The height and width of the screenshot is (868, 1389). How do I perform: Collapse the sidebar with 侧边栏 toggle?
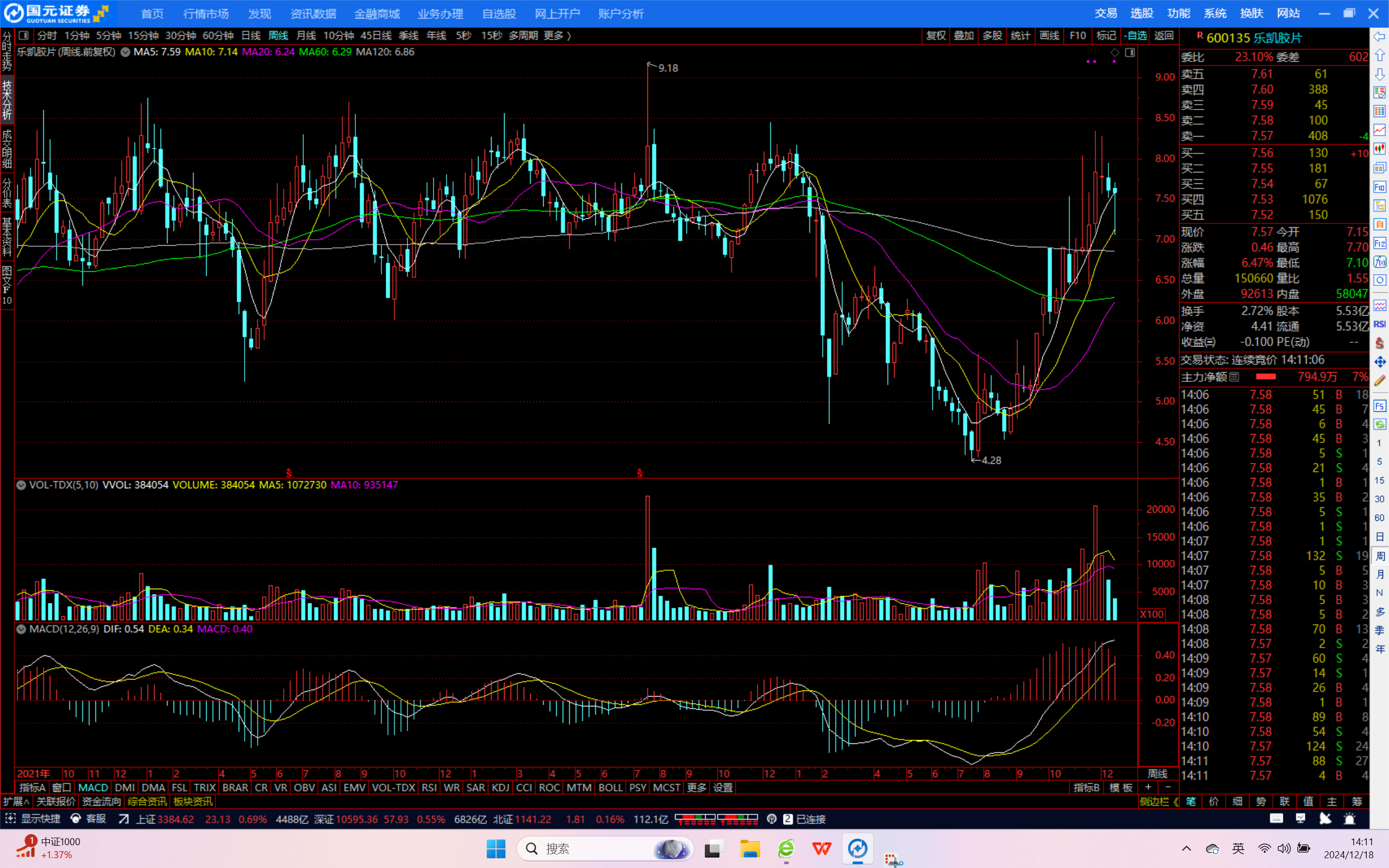click(x=1158, y=801)
